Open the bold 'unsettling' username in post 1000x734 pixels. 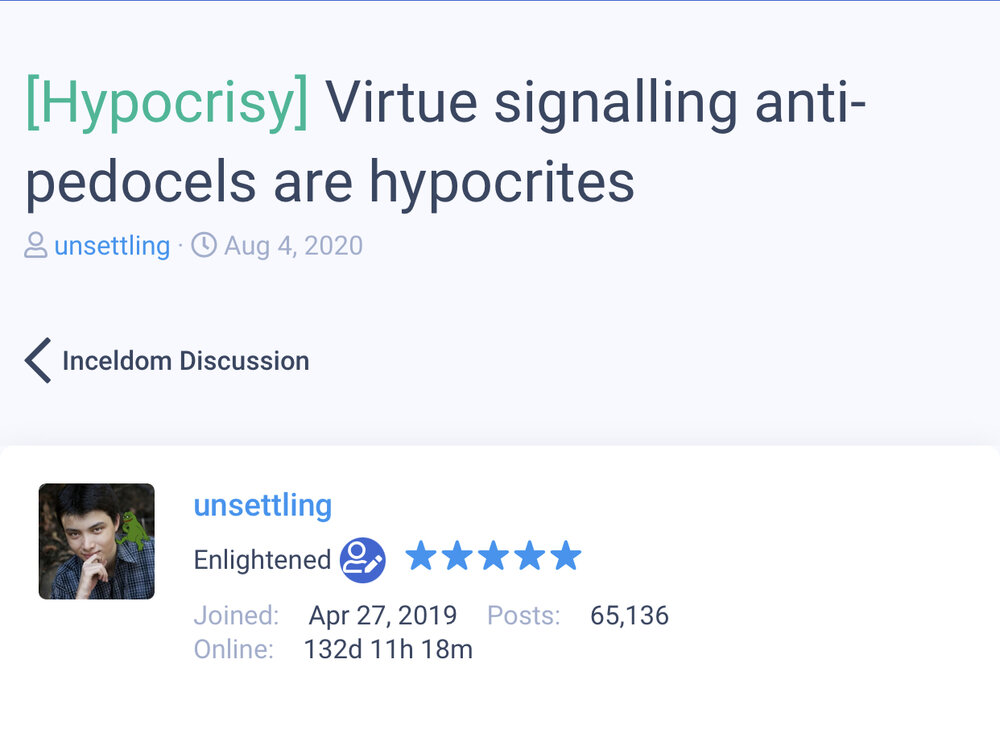(262, 505)
